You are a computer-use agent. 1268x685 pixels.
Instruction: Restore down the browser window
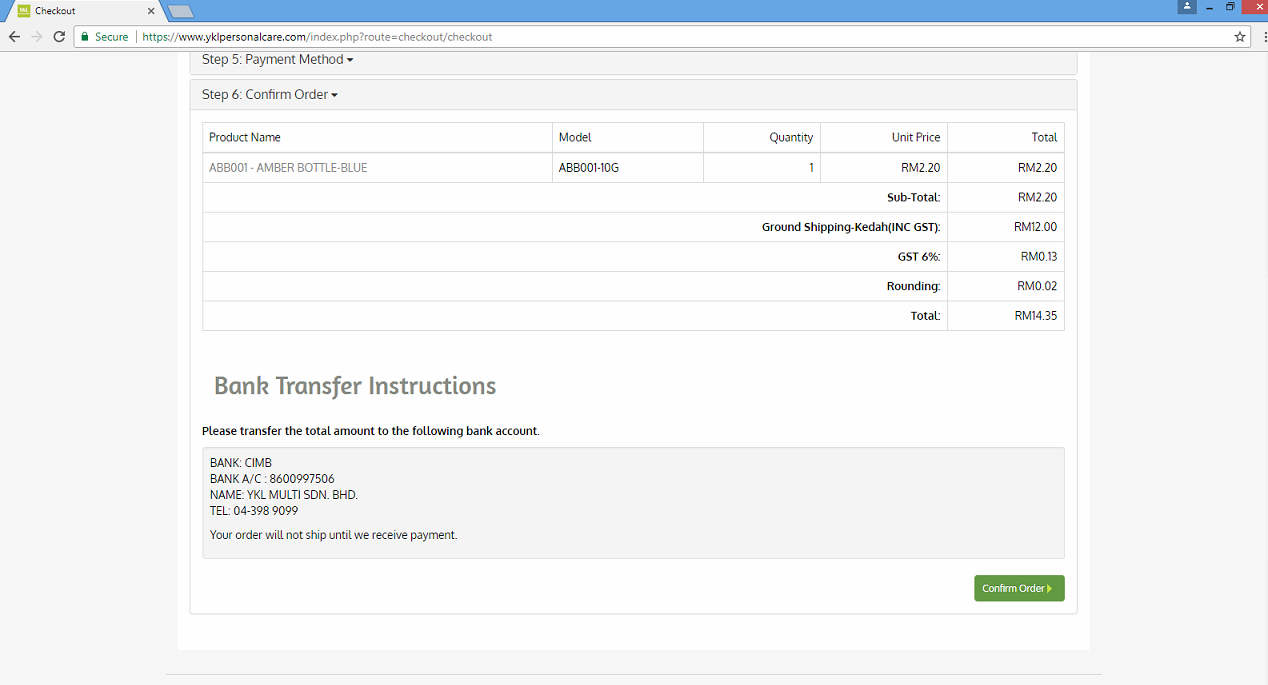[x=1231, y=7]
